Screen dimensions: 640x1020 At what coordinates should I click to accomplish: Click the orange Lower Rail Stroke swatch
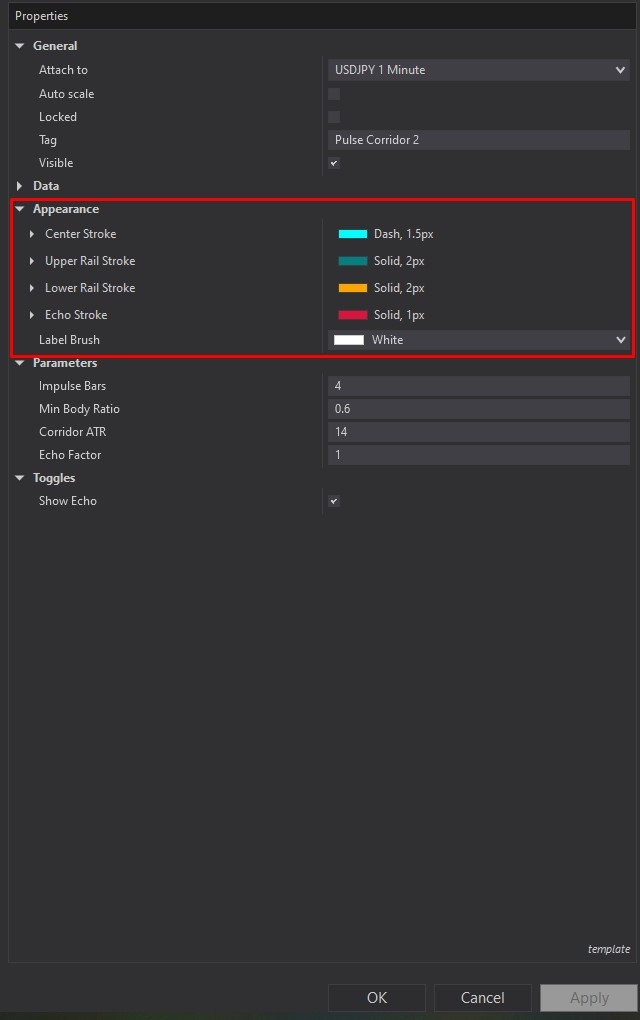[353, 288]
